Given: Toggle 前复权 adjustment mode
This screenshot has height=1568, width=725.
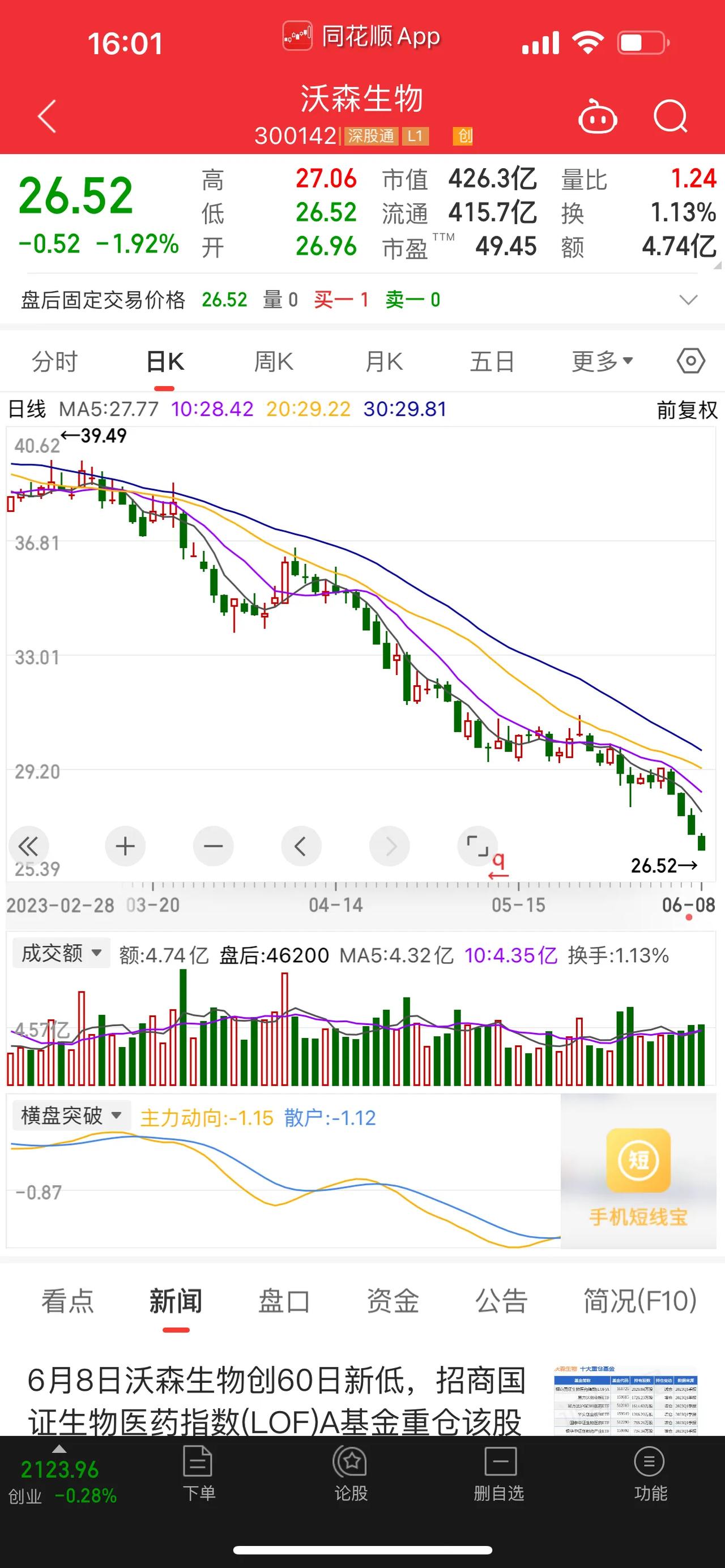Looking at the screenshot, I should pyautogui.click(x=687, y=409).
